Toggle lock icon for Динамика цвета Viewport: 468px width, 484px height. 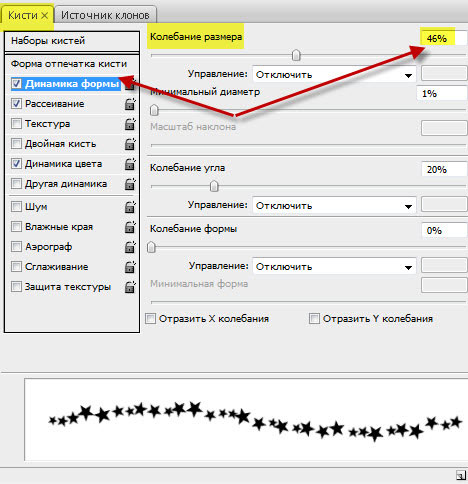130,164
